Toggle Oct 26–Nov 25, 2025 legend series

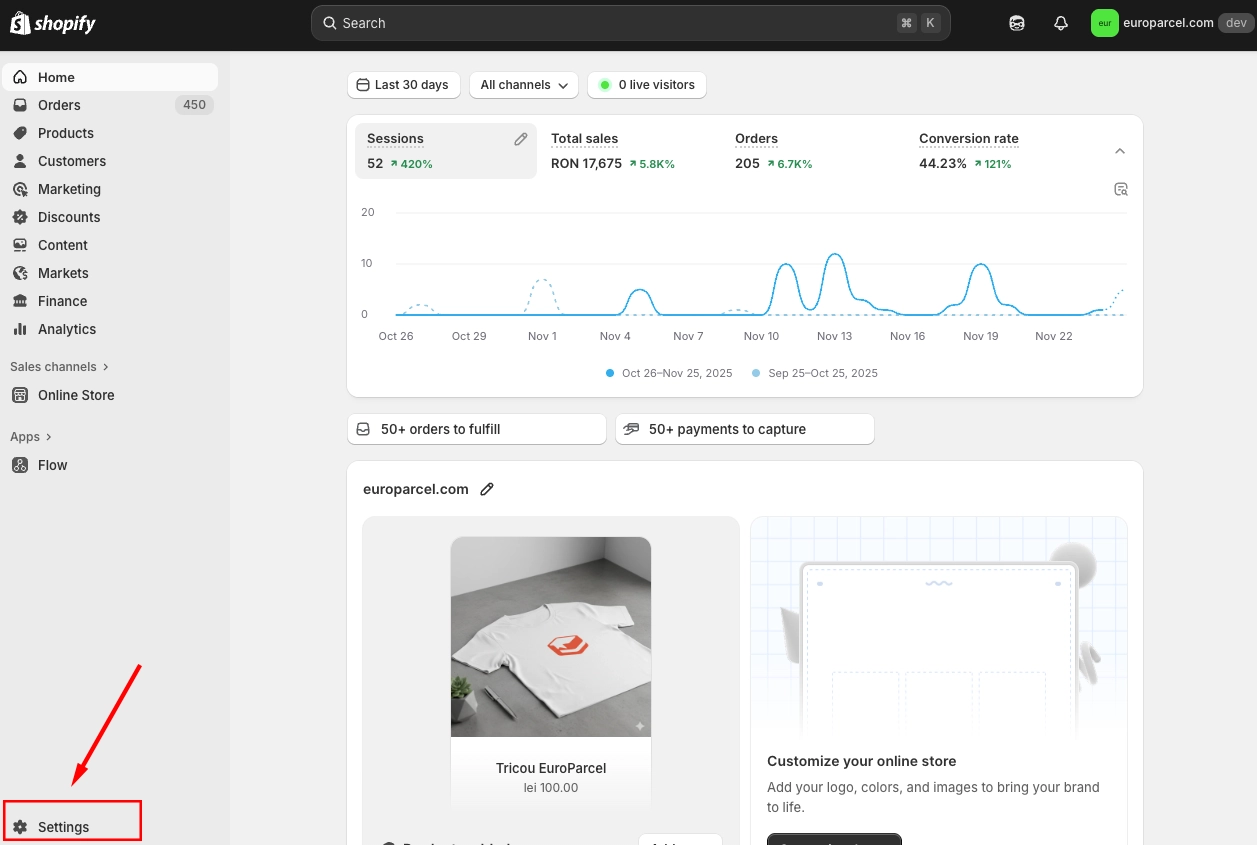tap(669, 373)
